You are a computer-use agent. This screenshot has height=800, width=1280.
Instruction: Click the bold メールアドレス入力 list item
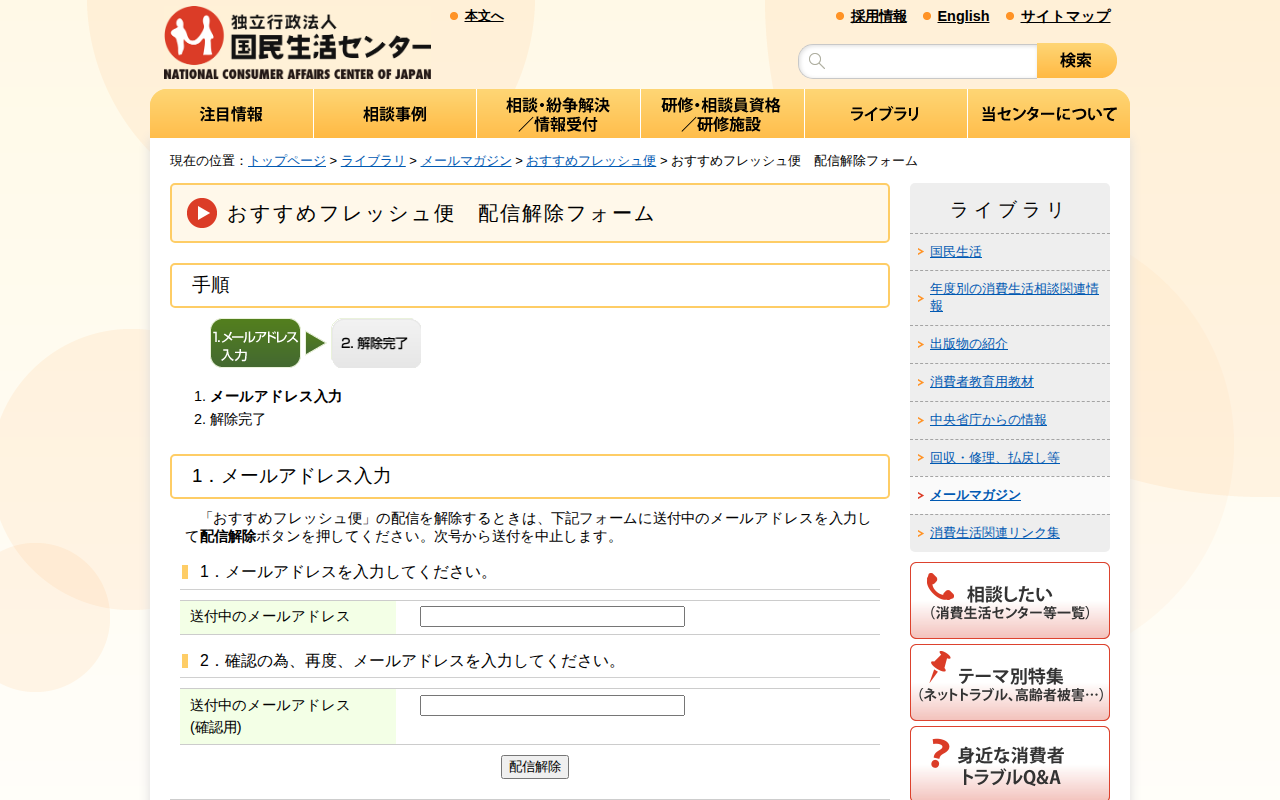276,396
